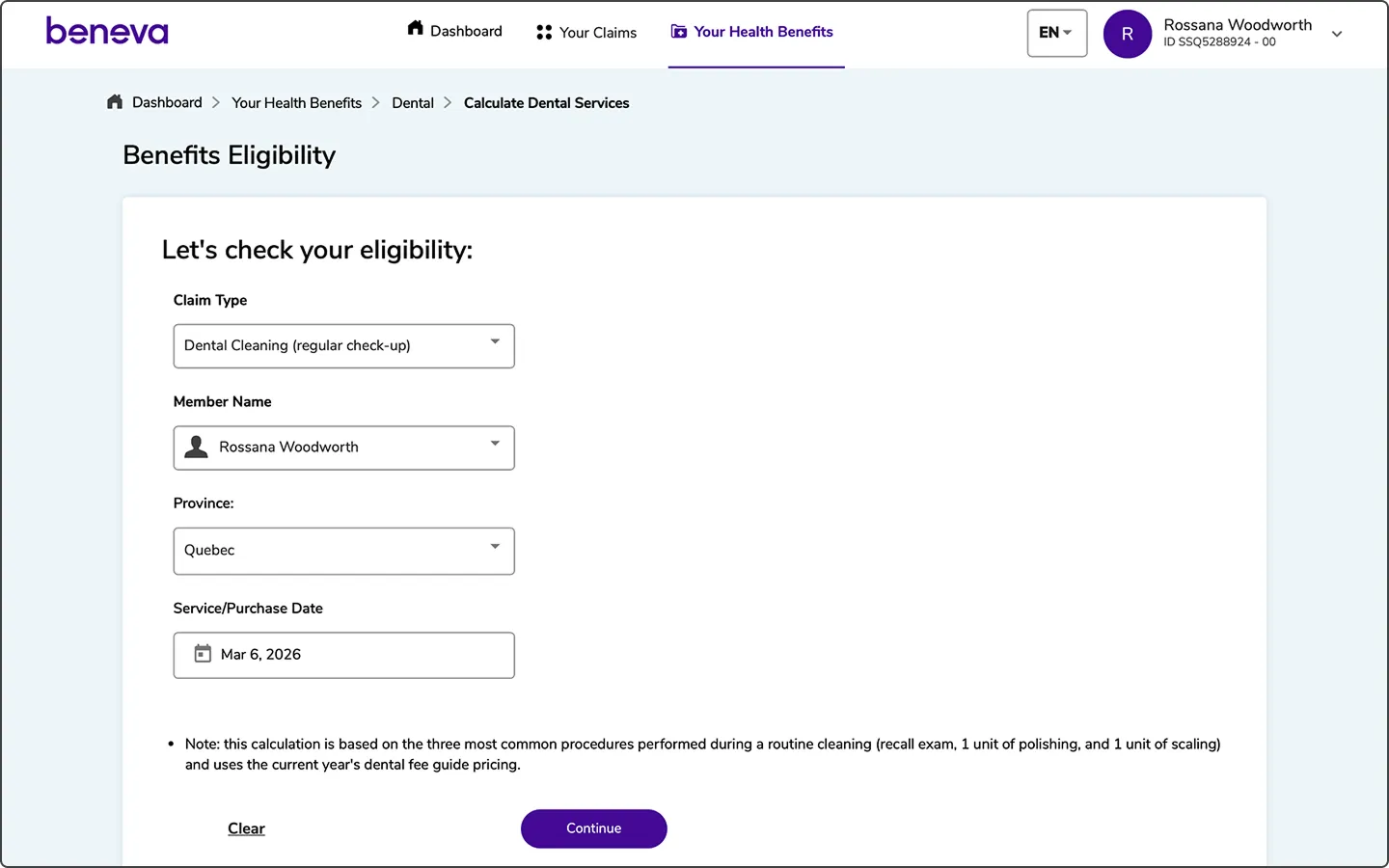Click the Your Health Benefits folder icon
The image size is (1389, 868).
point(679,32)
